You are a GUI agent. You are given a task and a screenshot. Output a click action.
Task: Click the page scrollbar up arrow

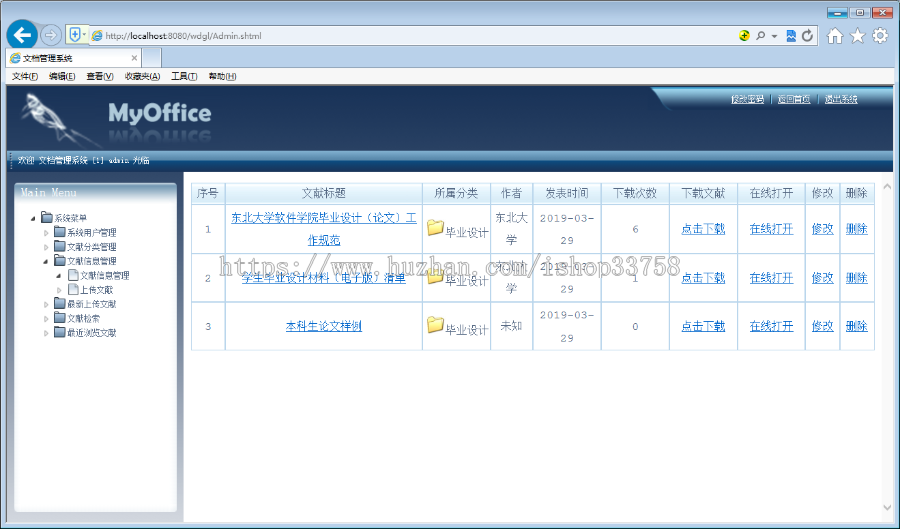(887, 186)
